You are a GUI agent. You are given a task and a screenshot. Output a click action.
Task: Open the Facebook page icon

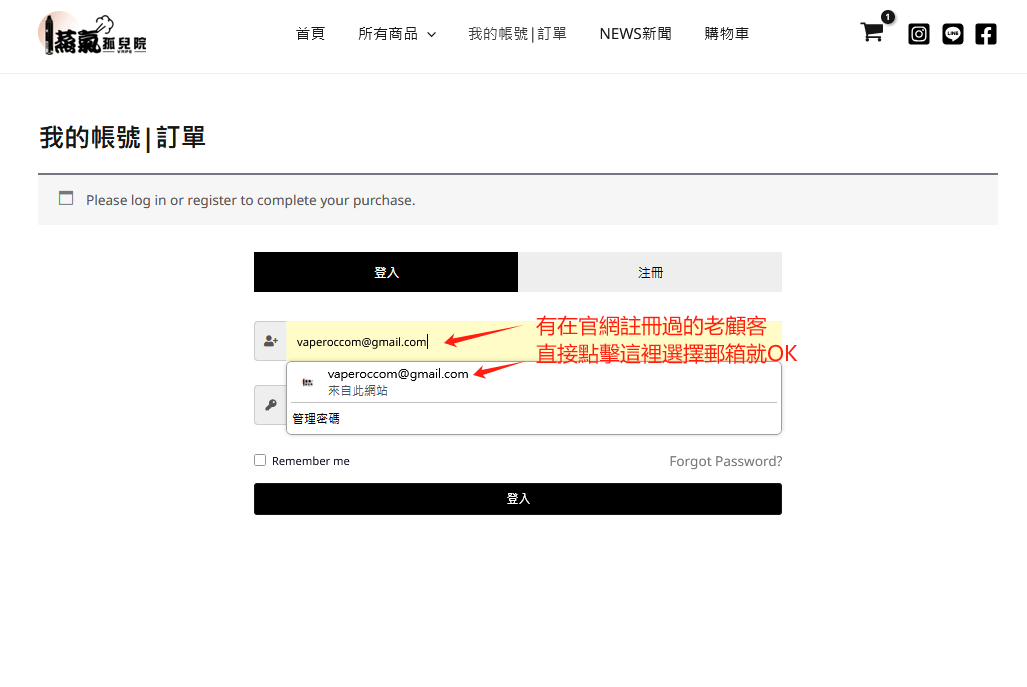coord(986,34)
